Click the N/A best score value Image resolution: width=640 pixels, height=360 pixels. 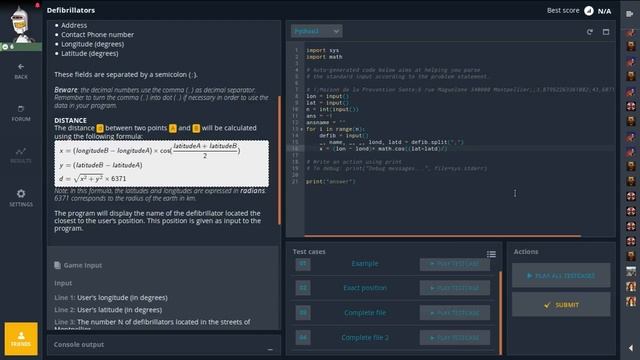[604, 11]
